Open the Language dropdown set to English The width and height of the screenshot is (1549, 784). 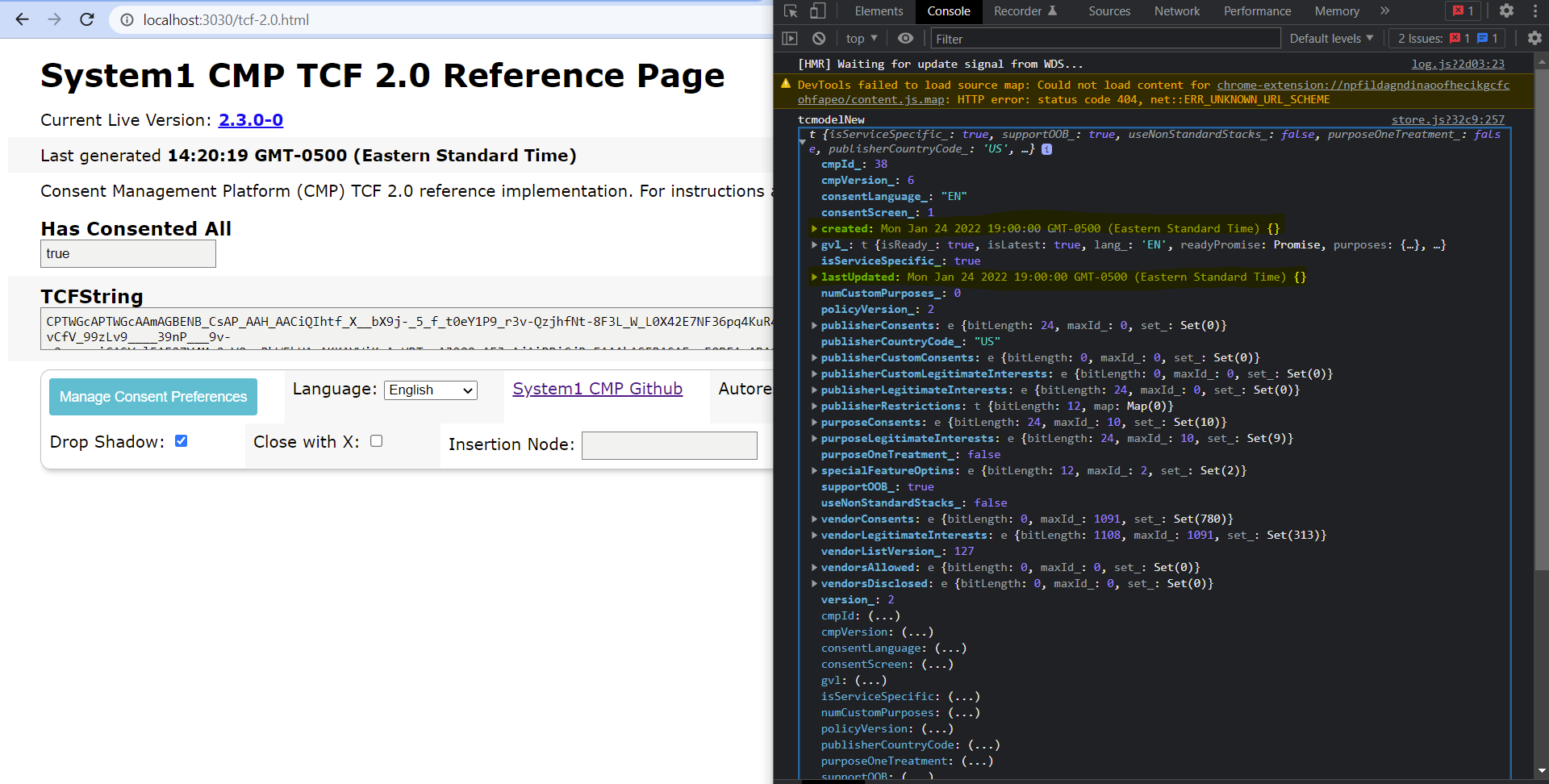tap(431, 390)
